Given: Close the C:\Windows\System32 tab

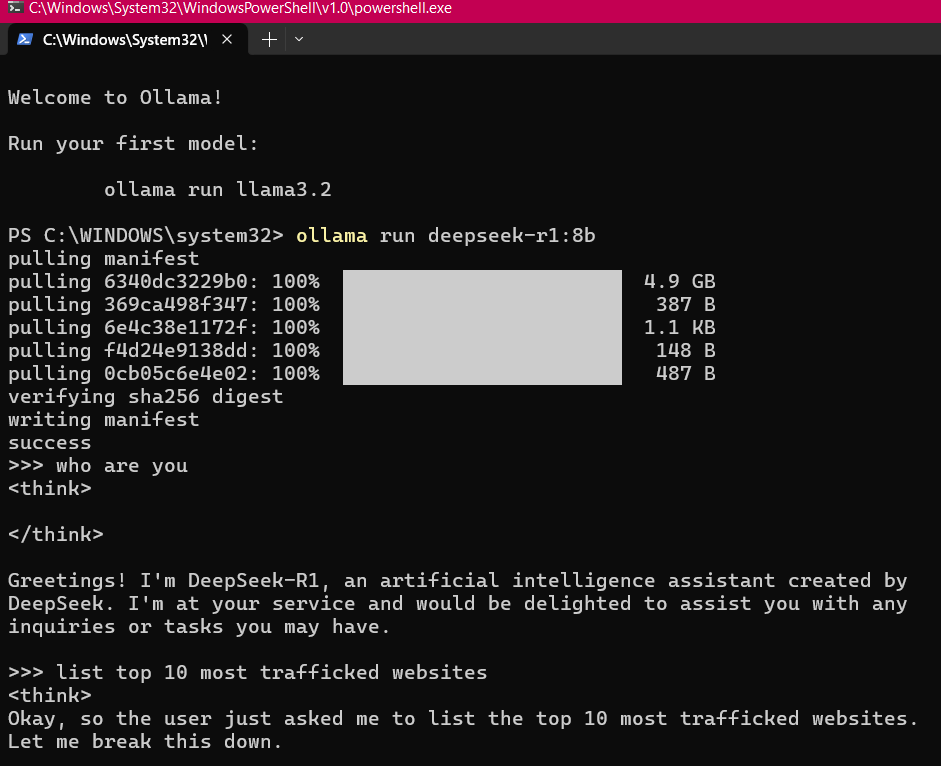Looking at the screenshot, I should click(x=228, y=40).
